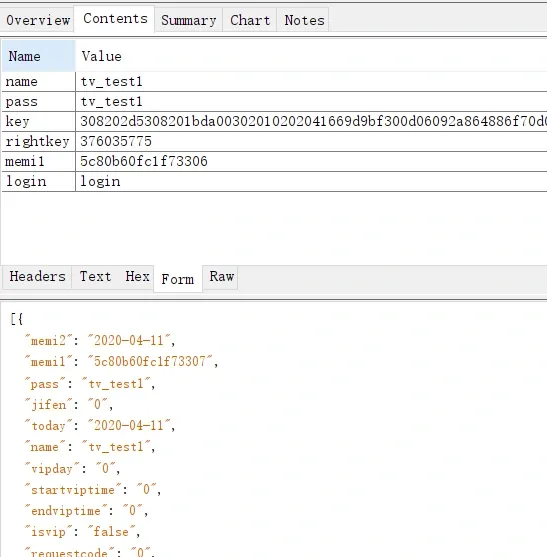
Task: Select the Form view tab
Action: coord(178,279)
